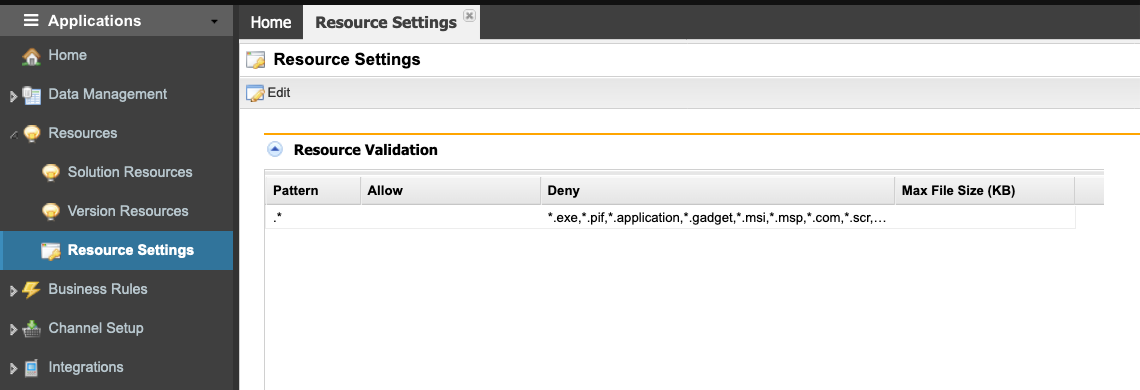Collapse the Resources tree node
The image size is (1140, 390).
[13, 135]
